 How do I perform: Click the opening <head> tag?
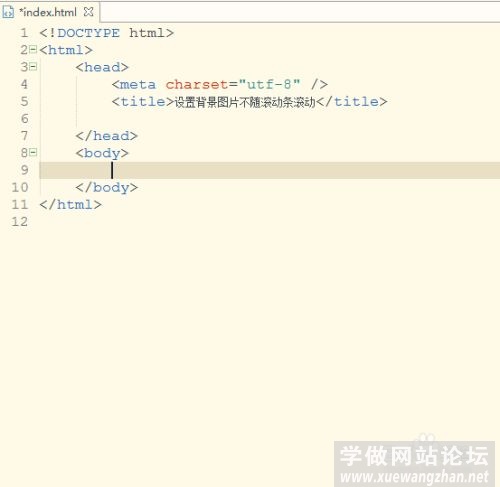[x=102, y=67]
